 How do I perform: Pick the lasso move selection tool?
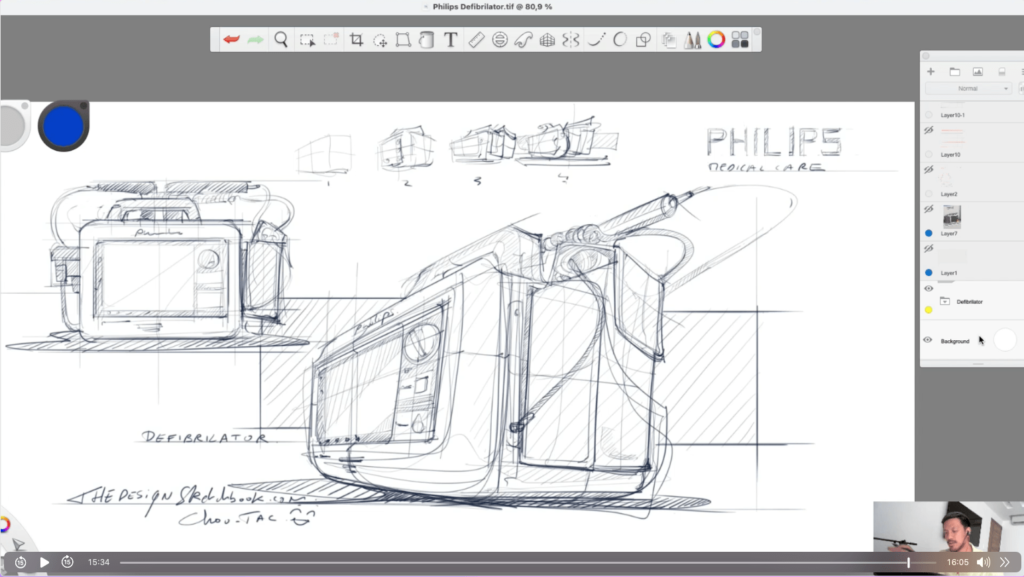380,40
